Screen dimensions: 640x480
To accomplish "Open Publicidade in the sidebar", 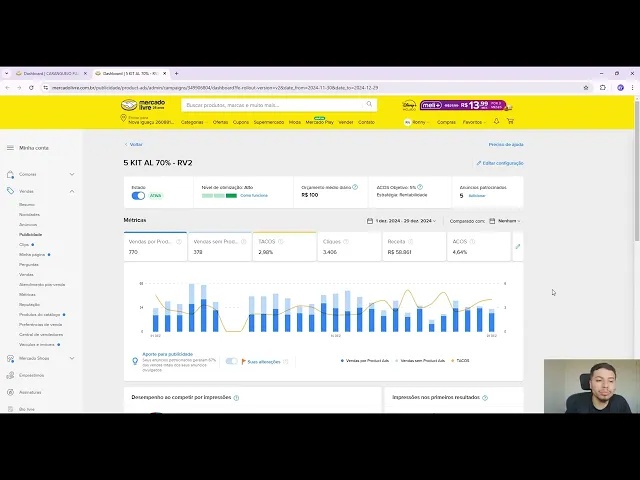I will point(31,235).
